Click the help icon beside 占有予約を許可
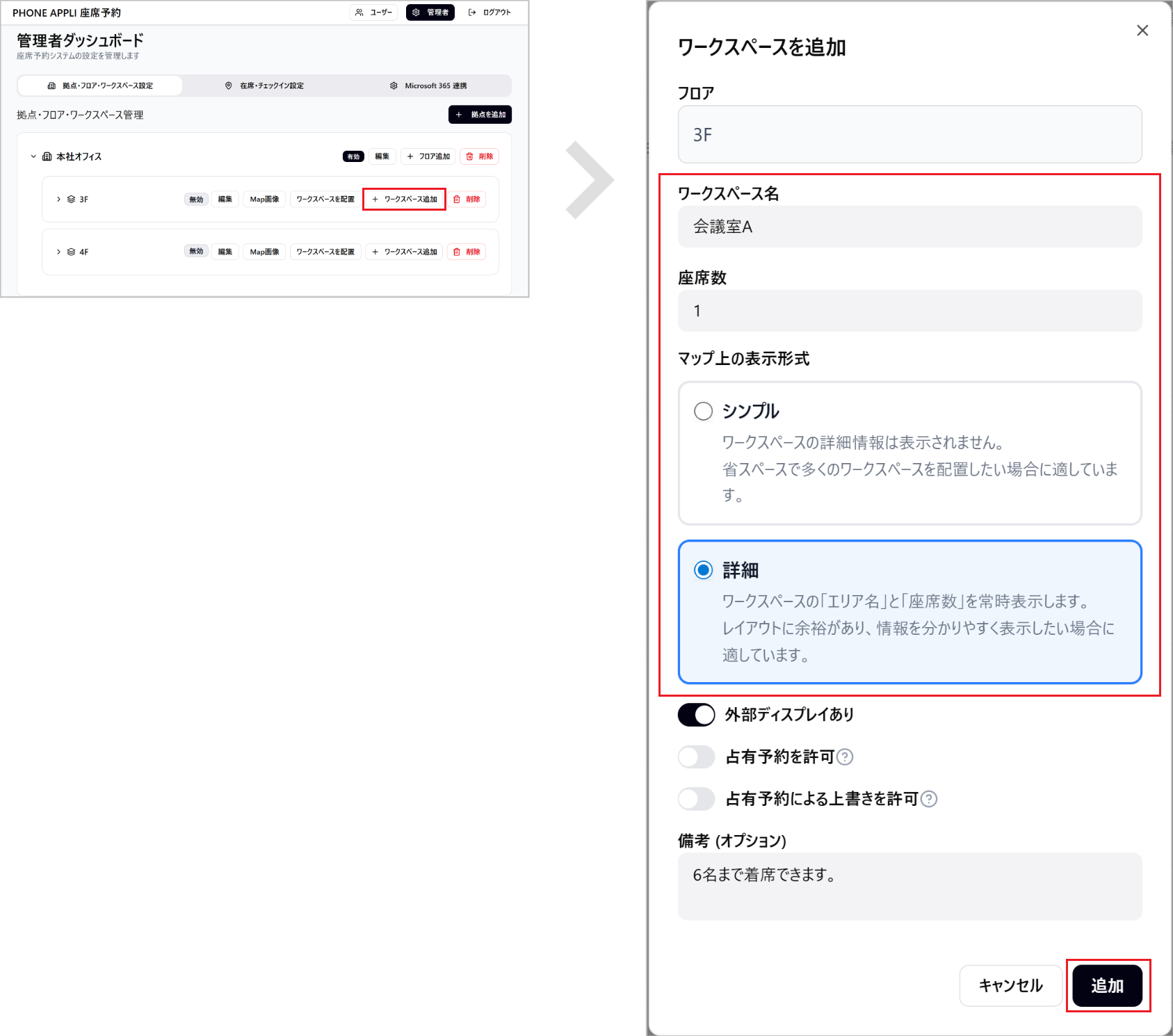Viewport: 1173px width, 1036px height. (845, 757)
